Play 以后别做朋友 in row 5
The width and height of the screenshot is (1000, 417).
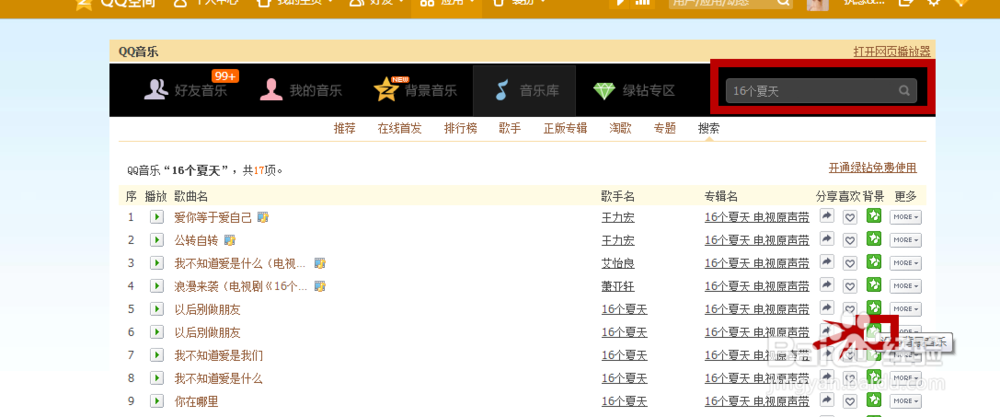click(156, 309)
